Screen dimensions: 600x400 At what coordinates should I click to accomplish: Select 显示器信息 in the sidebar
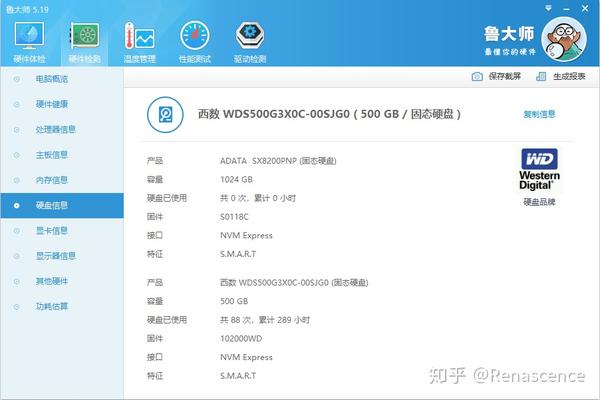(x=62, y=256)
